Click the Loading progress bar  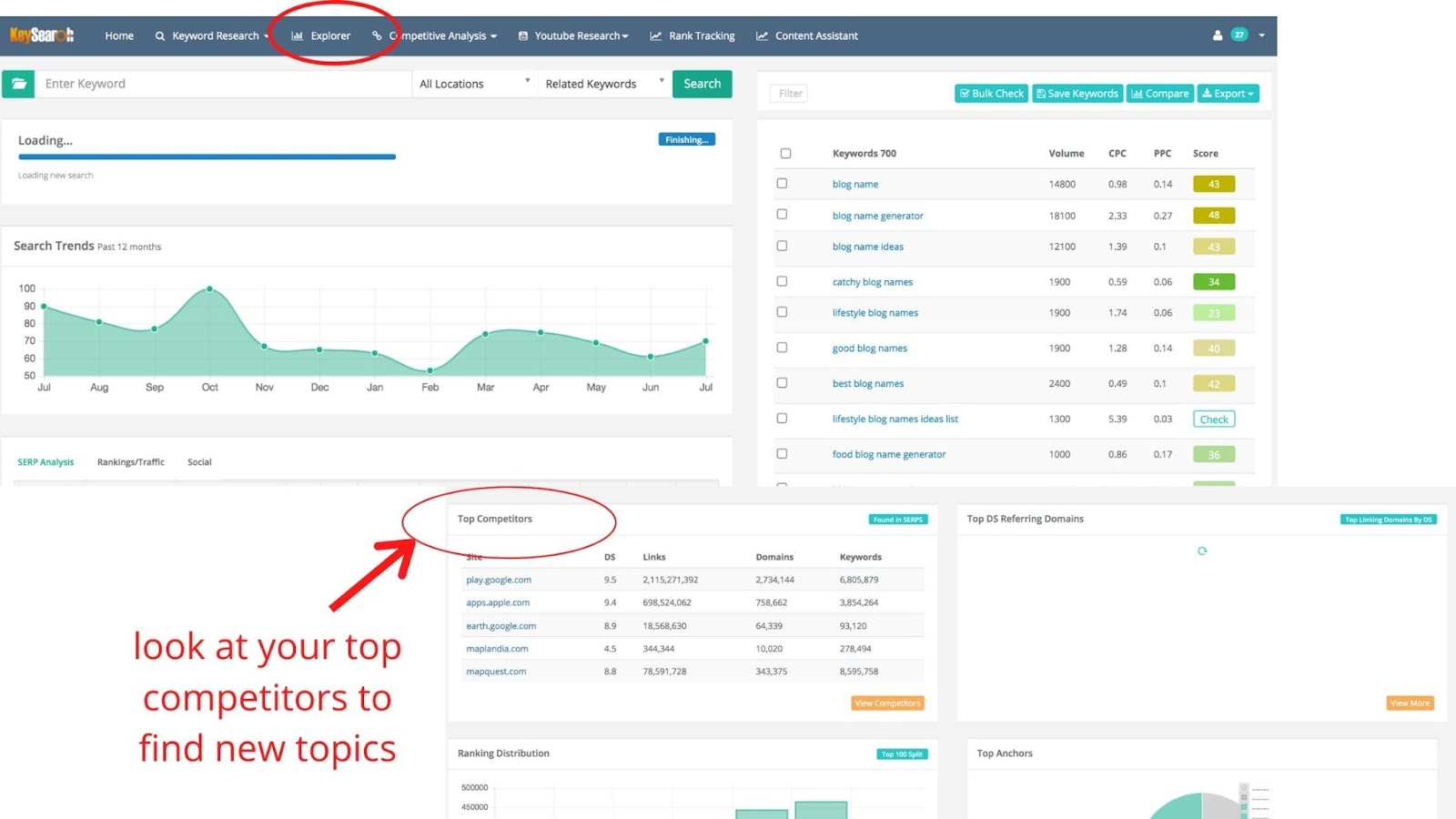[x=207, y=157]
